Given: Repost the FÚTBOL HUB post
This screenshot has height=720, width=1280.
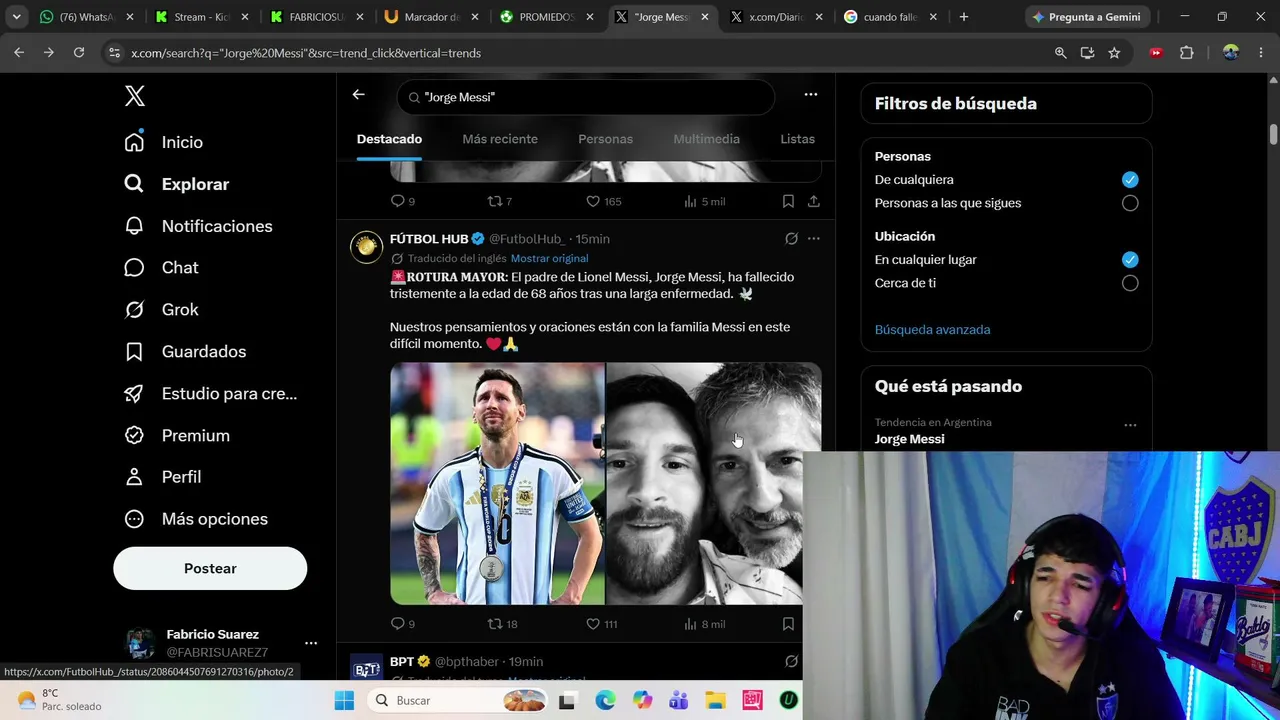Looking at the screenshot, I should coord(502,624).
